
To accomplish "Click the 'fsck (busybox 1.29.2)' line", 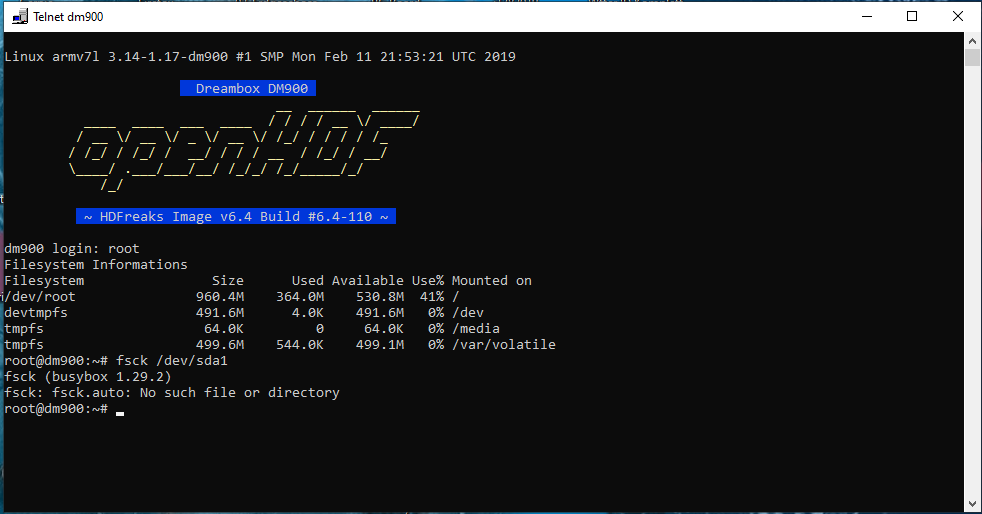I will [88, 377].
